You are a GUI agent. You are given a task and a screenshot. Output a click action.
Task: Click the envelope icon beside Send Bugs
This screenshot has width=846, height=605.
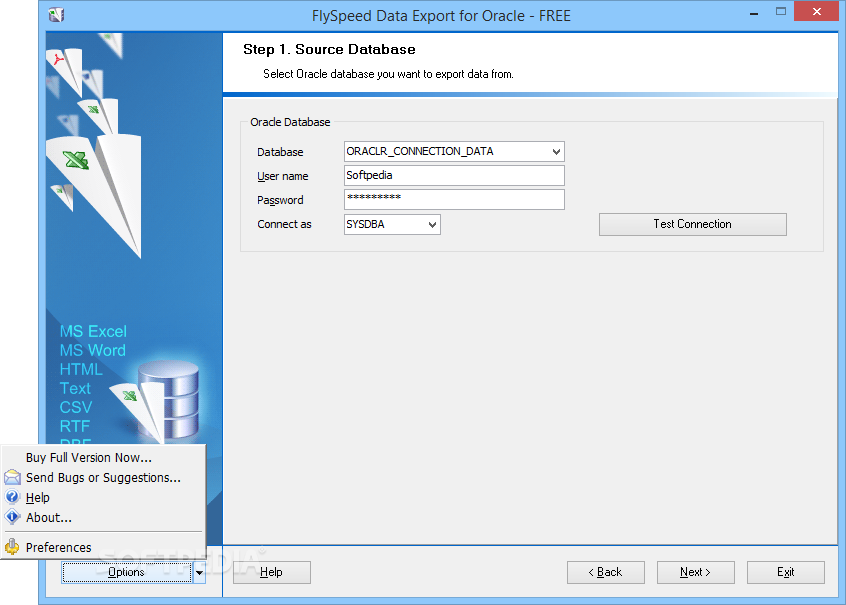tap(12, 478)
